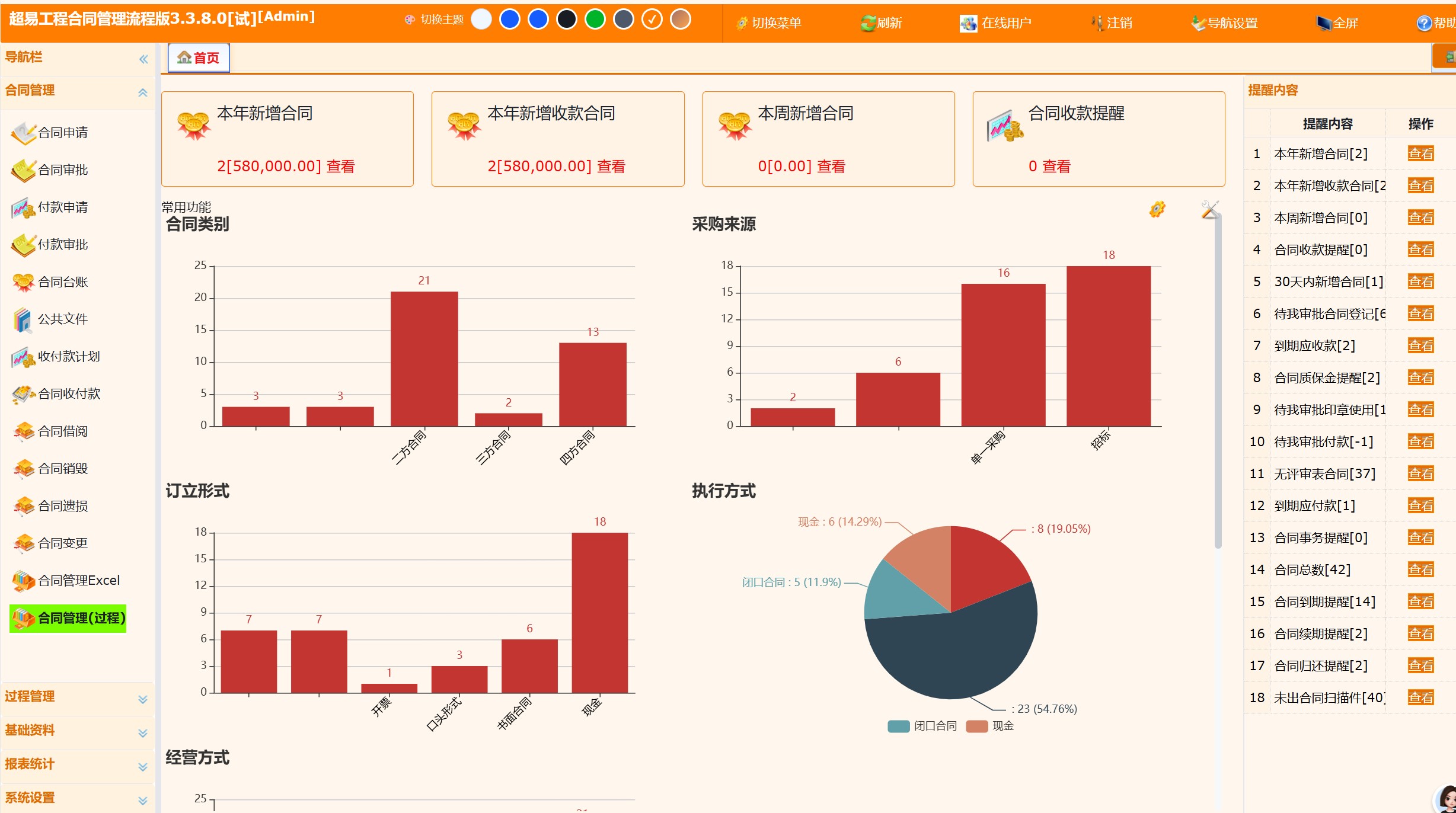Click the gear icon above charts

point(1157,209)
